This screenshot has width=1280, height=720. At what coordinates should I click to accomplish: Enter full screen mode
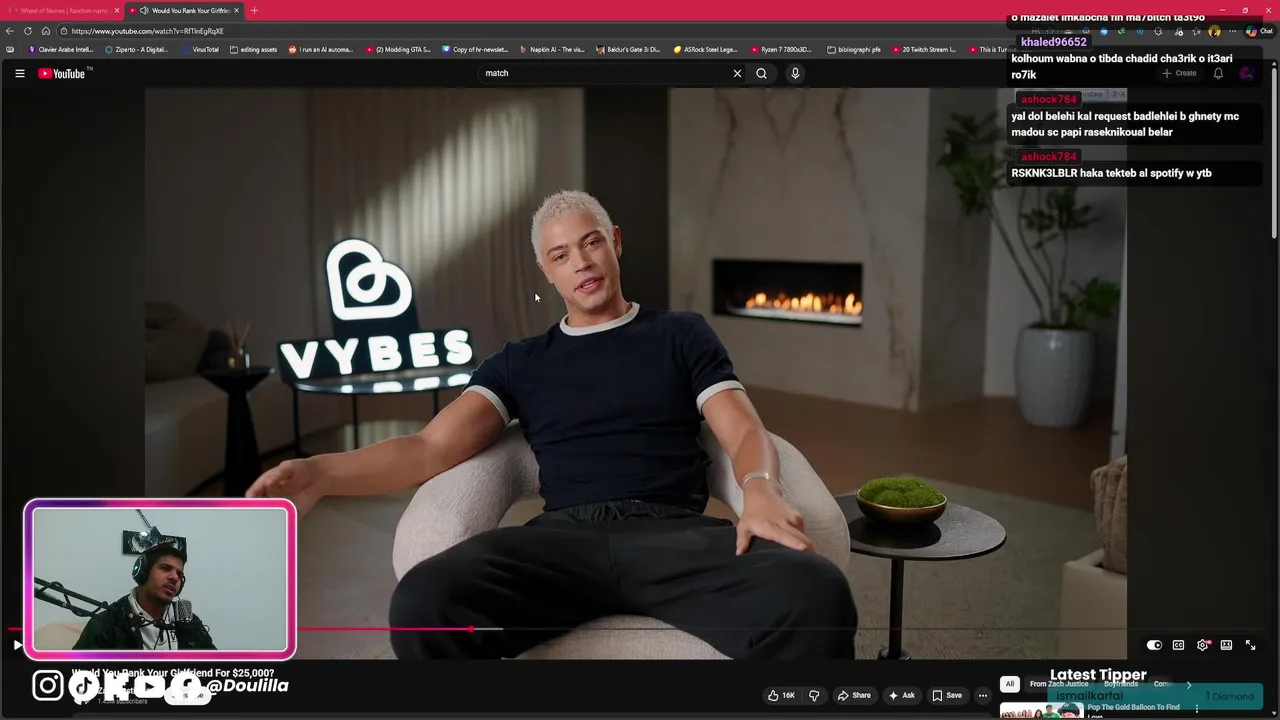pos(1250,645)
